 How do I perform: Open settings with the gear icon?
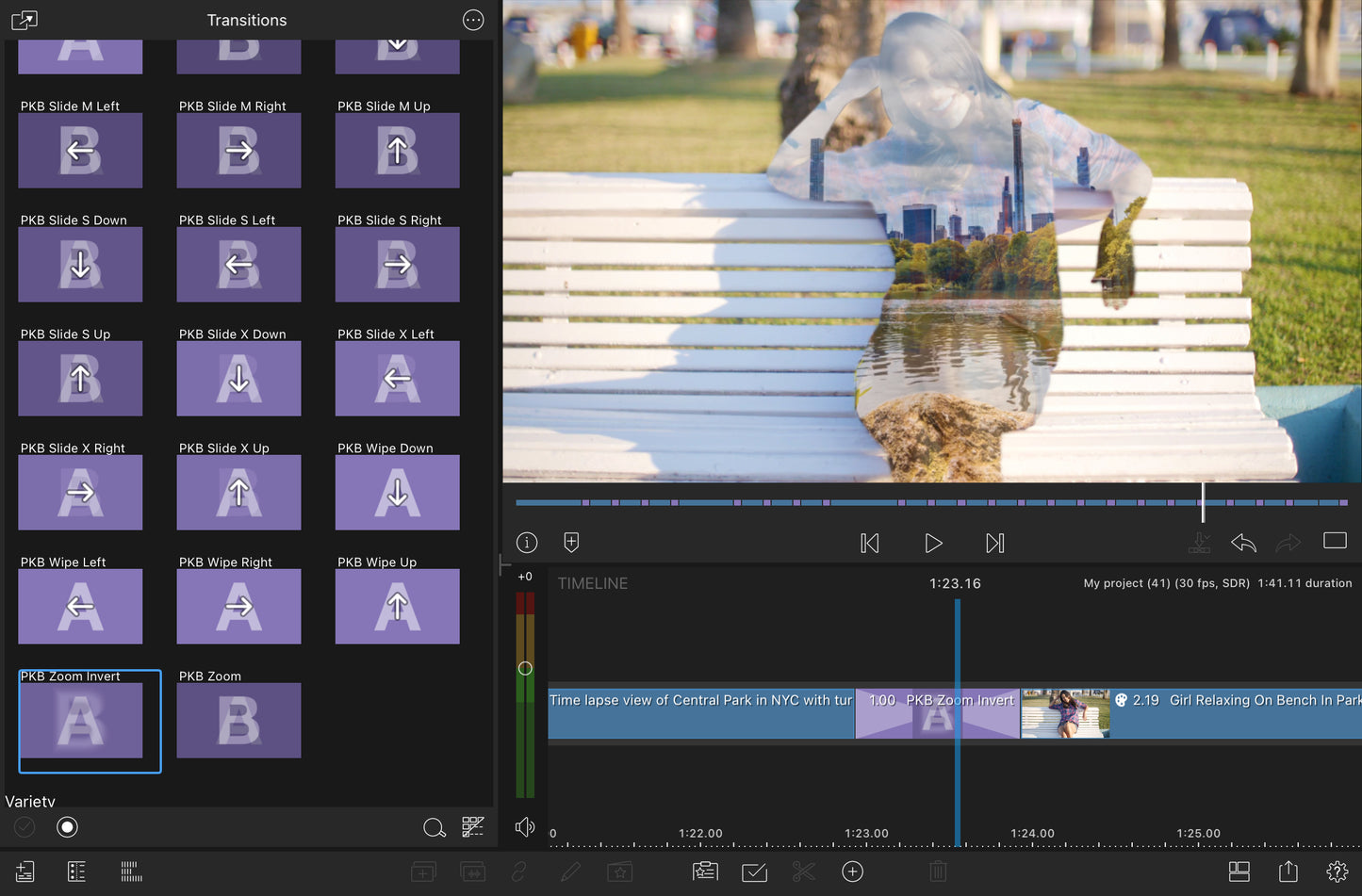pos(1337,872)
